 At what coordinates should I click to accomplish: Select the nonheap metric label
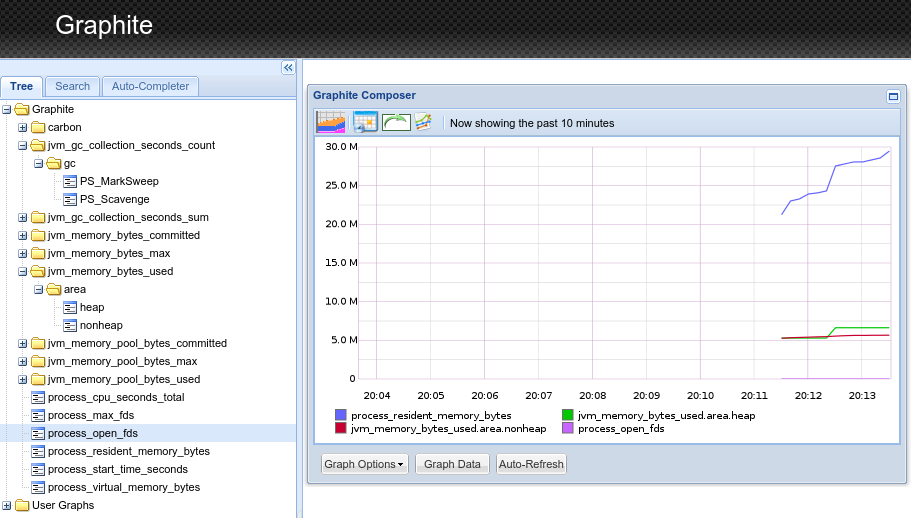tap(101, 325)
